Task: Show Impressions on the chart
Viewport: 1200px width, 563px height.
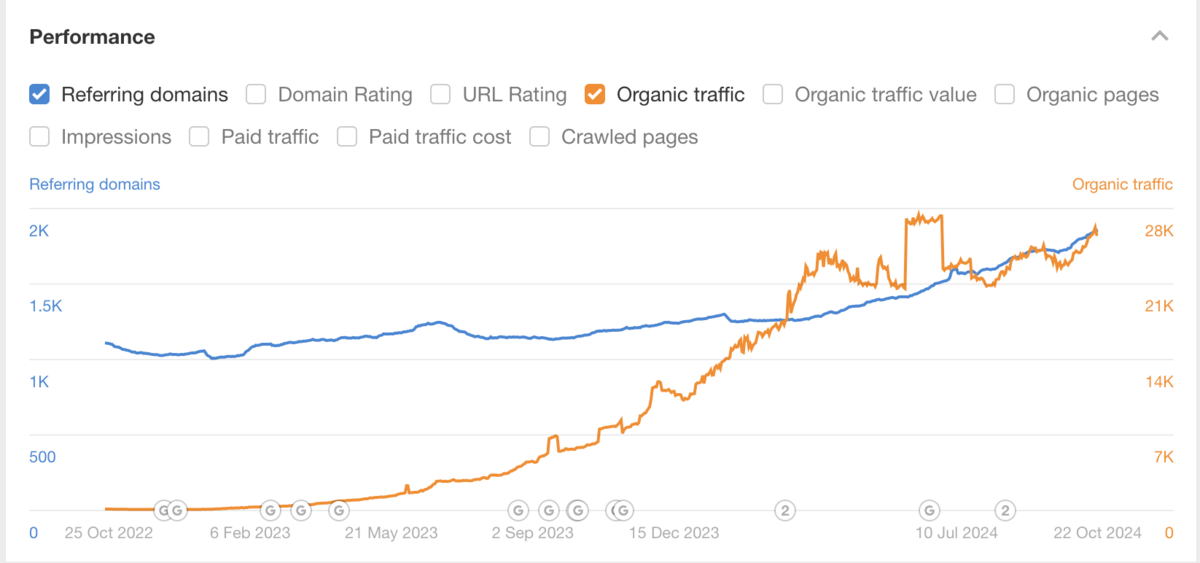Action: tap(40, 137)
